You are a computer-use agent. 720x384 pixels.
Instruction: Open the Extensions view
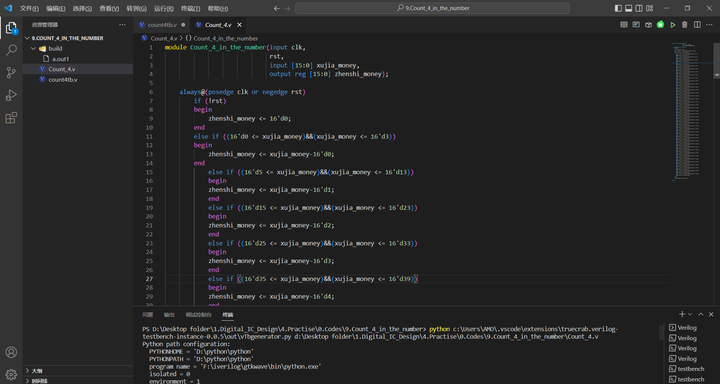click(x=11, y=118)
